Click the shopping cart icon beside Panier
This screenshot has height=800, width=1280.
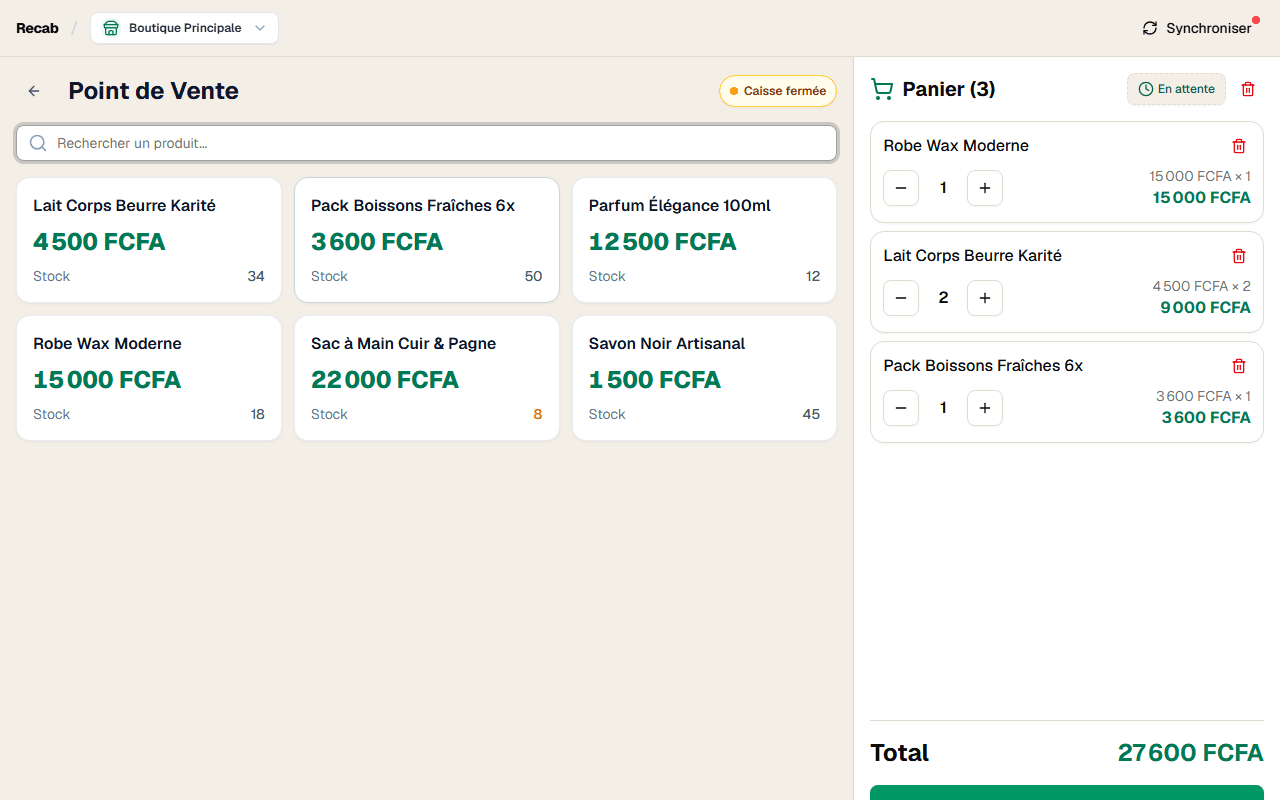882,90
